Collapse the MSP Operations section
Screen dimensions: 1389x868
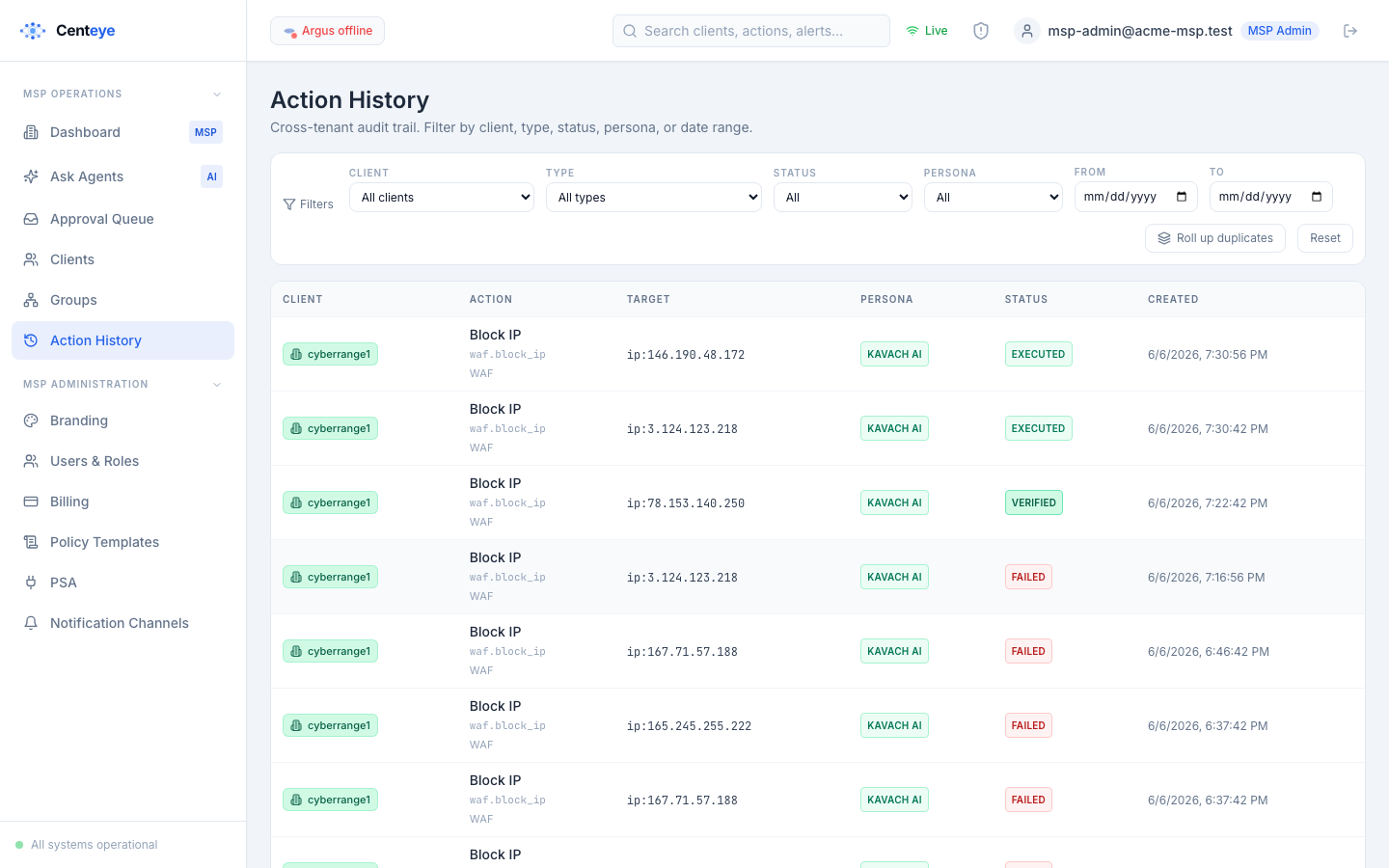point(217,95)
